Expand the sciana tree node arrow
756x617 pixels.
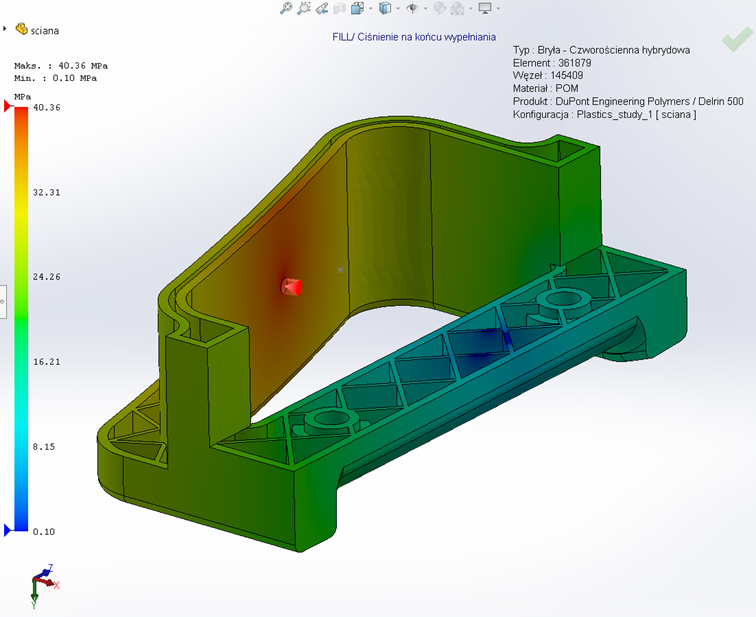pyautogui.click(x=6, y=30)
